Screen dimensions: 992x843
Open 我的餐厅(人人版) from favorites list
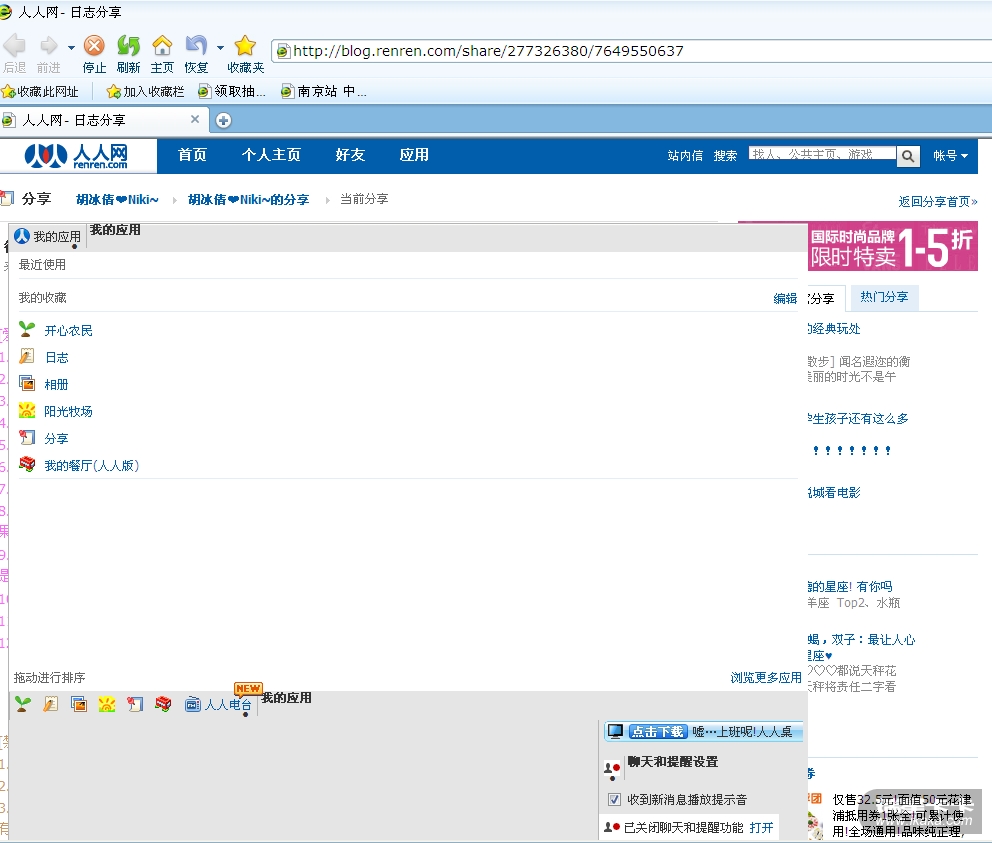point(92,465)
